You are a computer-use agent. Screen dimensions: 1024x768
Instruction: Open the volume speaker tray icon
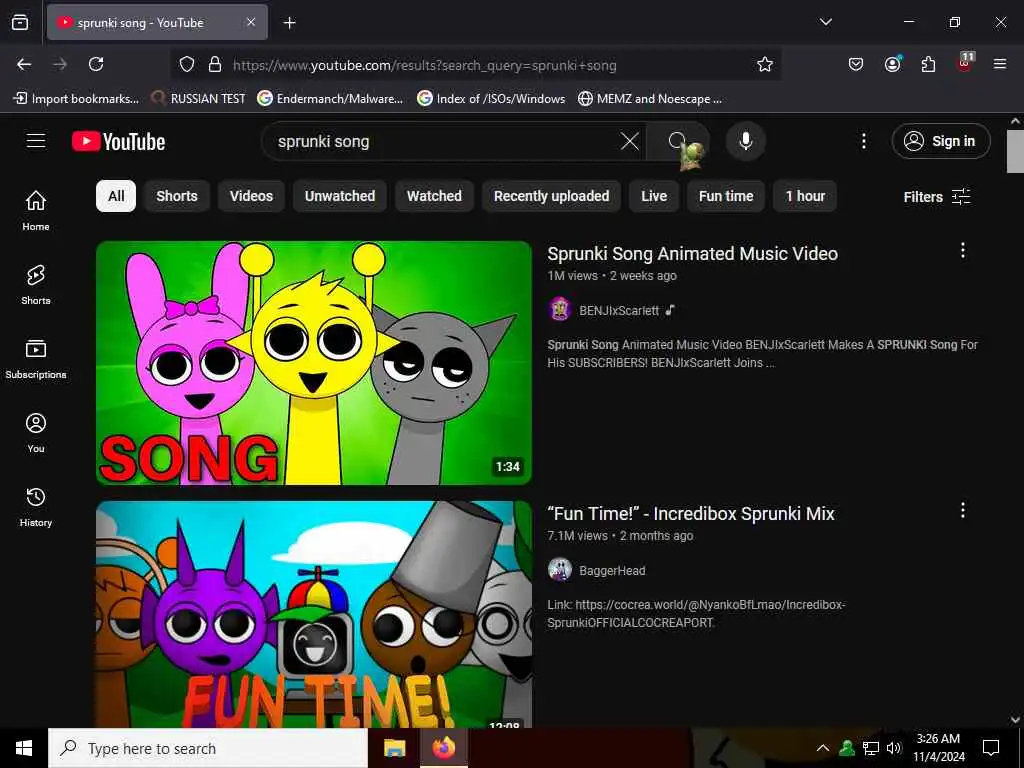click(894, 748)
